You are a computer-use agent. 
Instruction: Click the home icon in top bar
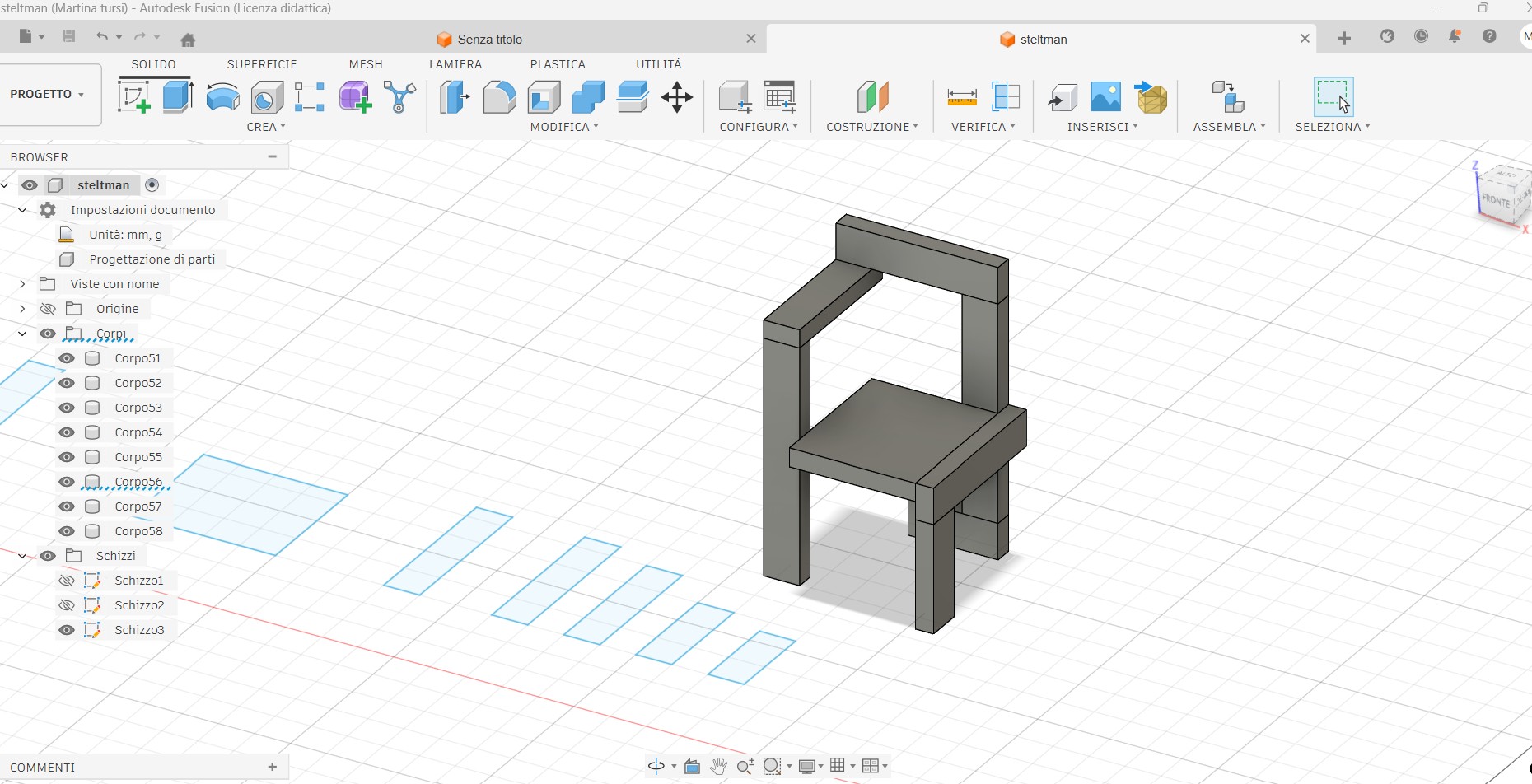coord(188,40)
